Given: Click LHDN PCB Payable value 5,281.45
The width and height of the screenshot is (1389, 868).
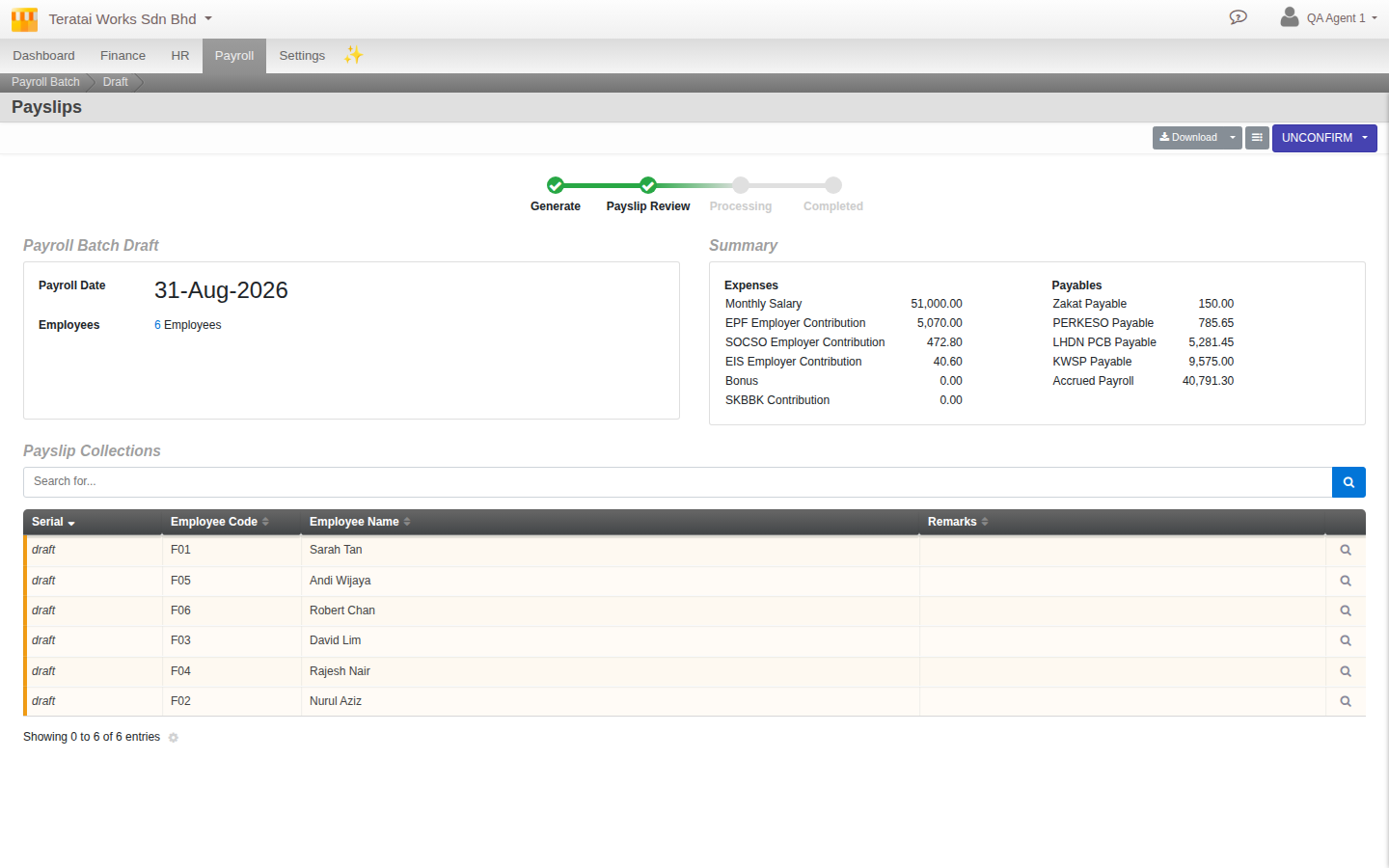Looking at the screenshot, I should pos(1211,342).
